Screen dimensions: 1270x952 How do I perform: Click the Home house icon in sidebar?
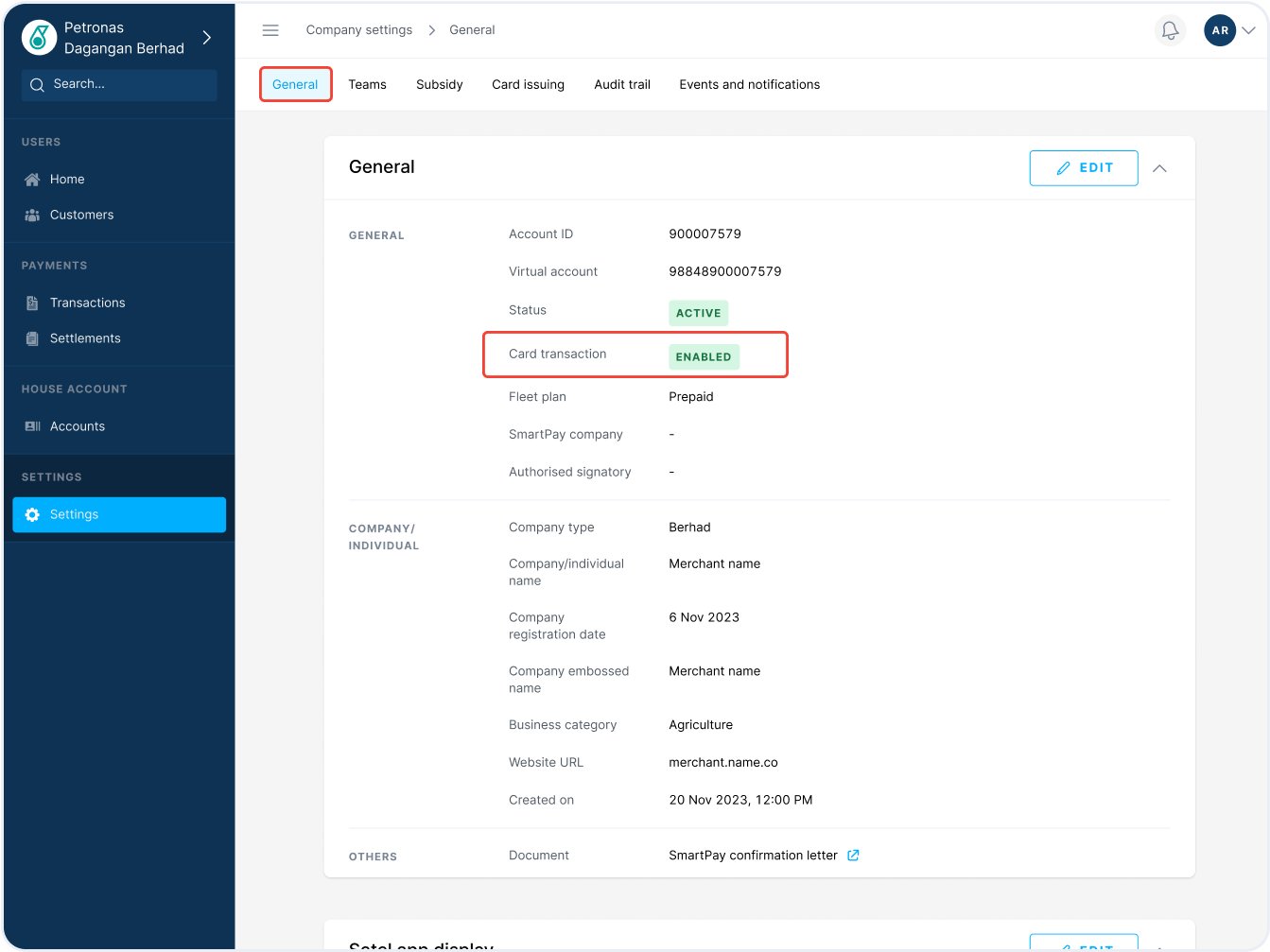pos(32,180)
